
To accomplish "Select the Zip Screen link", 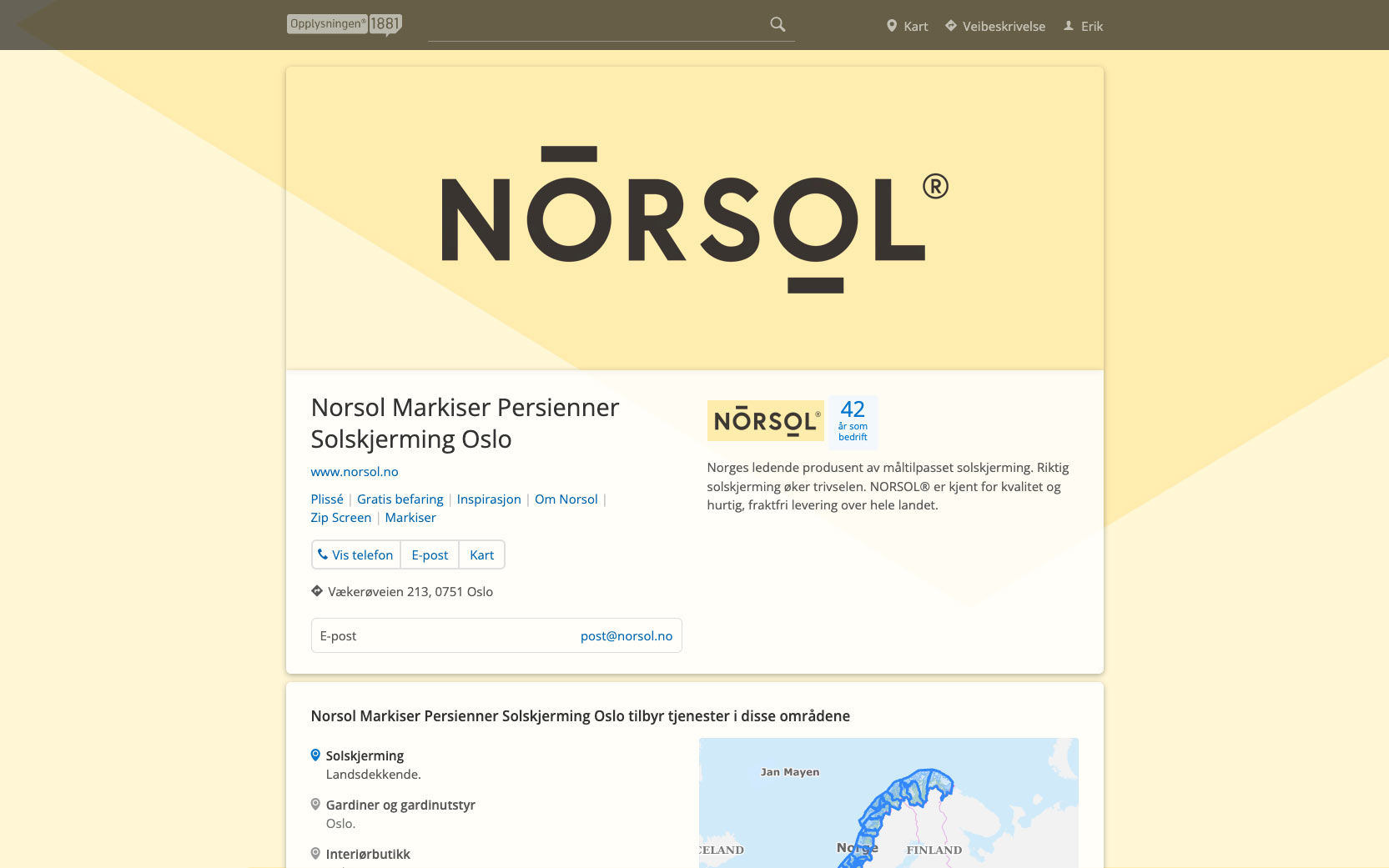I will click(340, 518).
